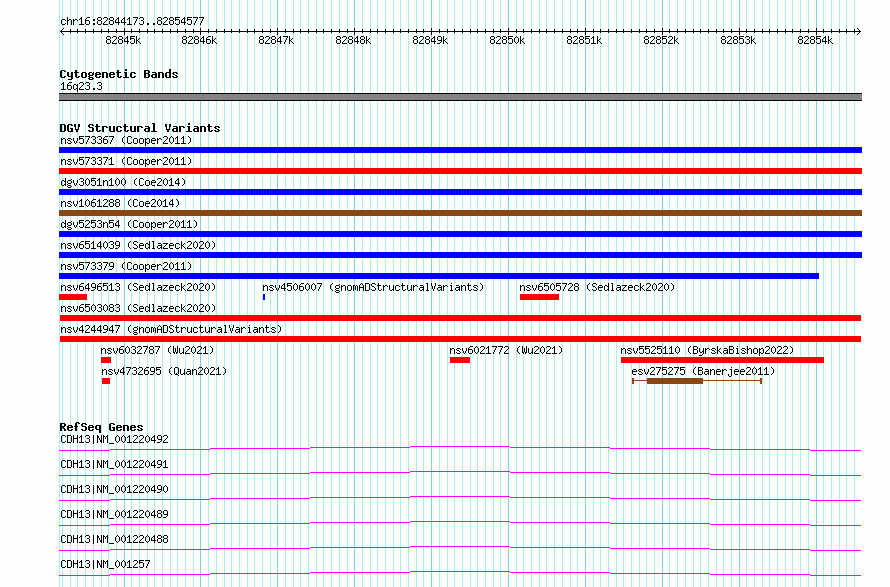Click the 82852k ruler position
This screenshot has height=587, width=890.
(661, 40)
